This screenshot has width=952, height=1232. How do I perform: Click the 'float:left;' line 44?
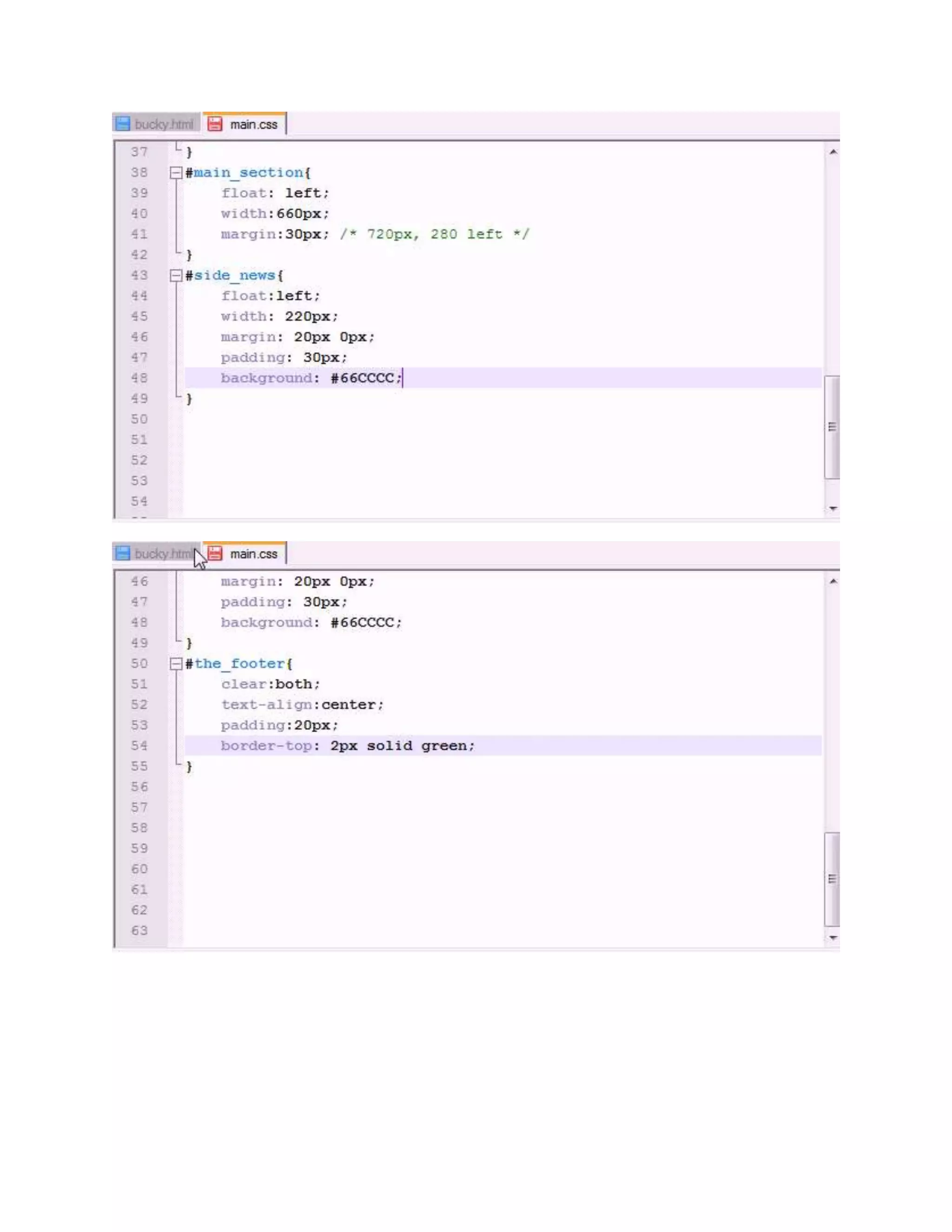pos(271,296)
